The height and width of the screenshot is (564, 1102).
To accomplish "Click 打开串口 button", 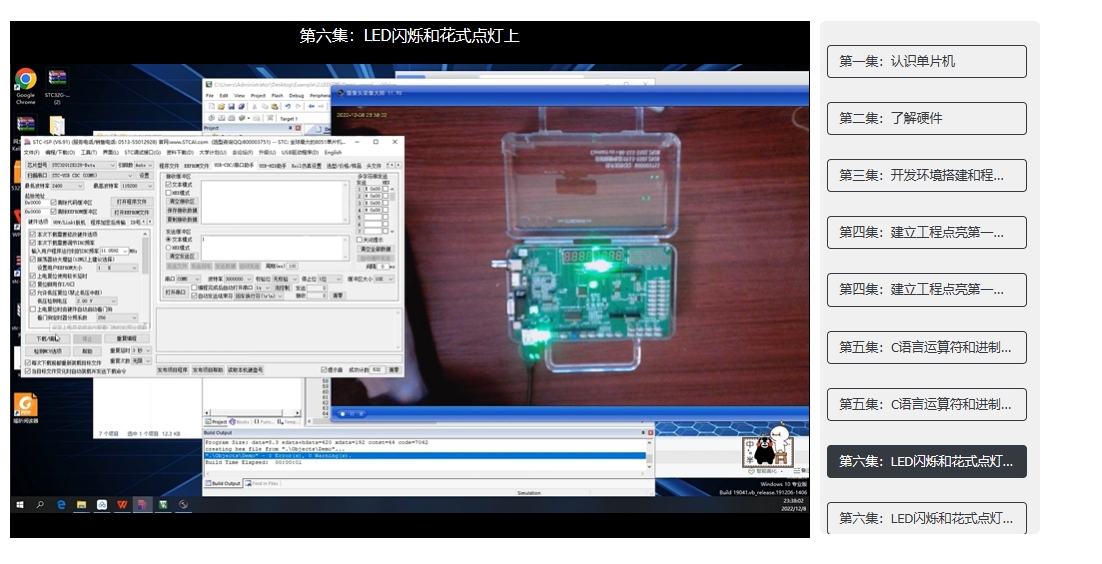I will pos(176,292).
